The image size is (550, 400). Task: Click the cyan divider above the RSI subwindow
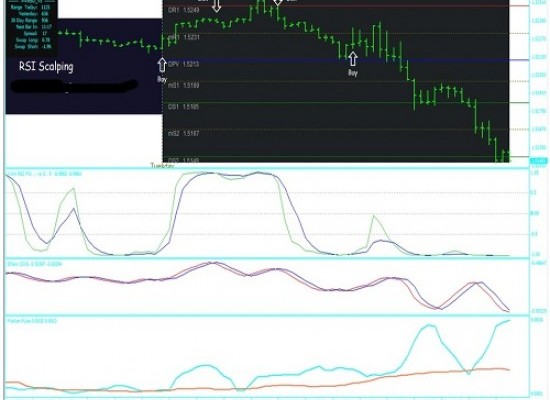(267, 168)
